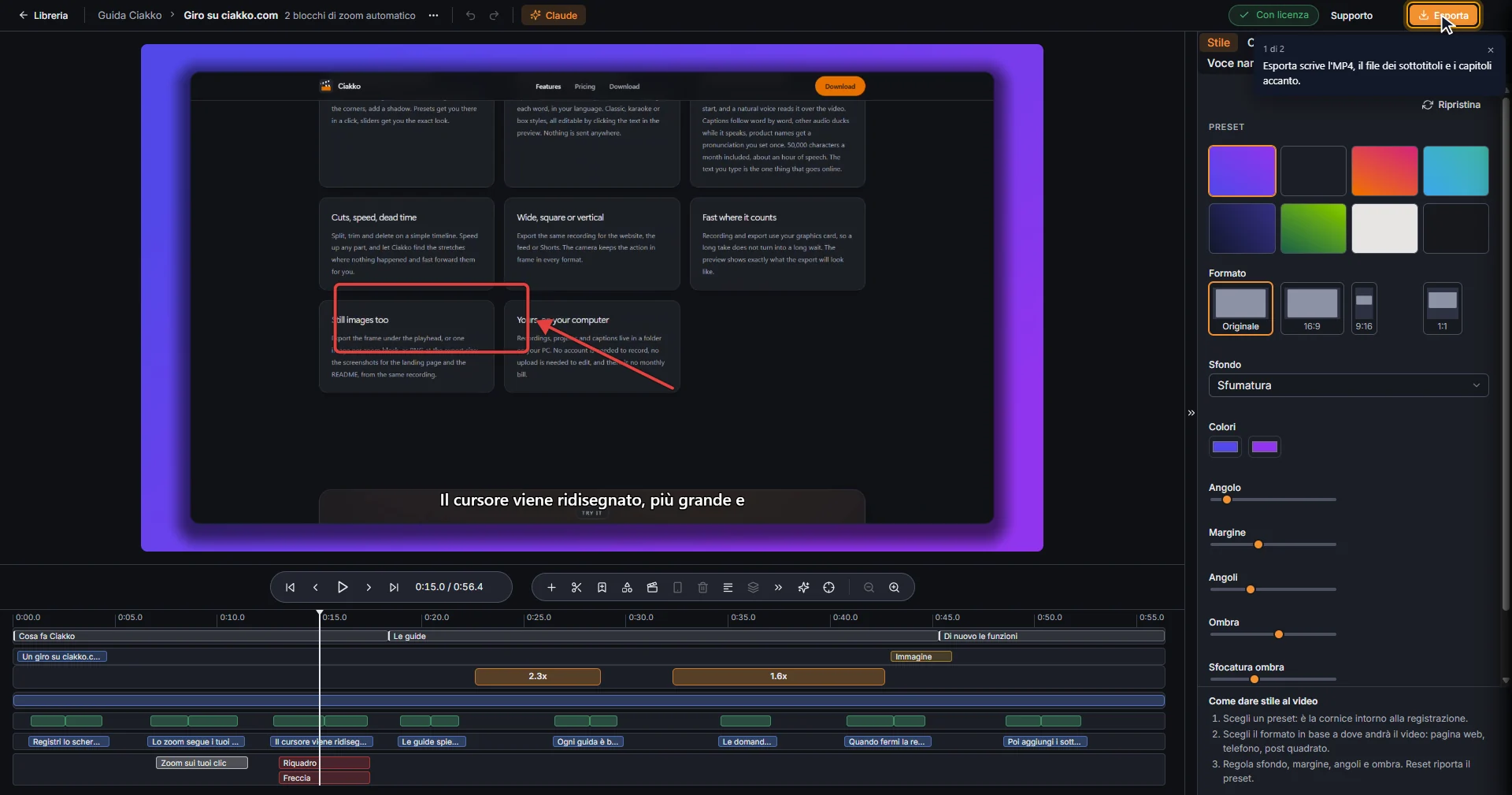1512x795 pixels.
Task: Open the Supporto link
Action: coord(1351,15)
